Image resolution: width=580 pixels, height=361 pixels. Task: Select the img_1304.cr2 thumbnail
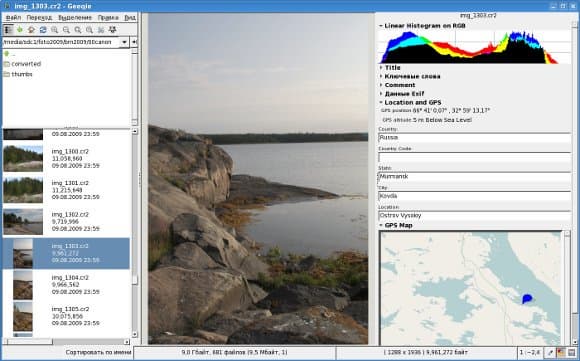(x=23, y=284)
